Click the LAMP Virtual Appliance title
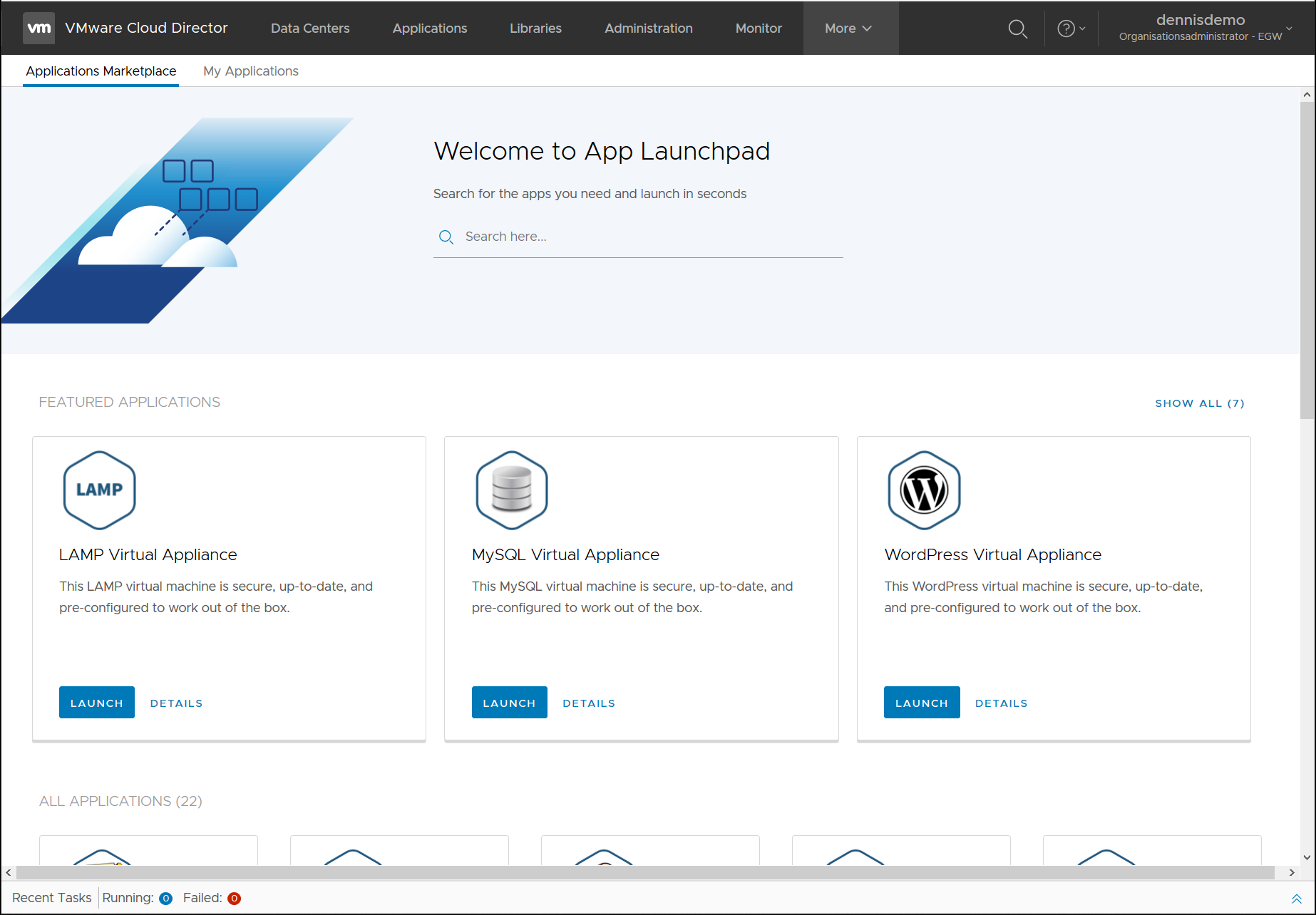The width and height of the screenshot is (1316, 915). (x=148, y=554)
